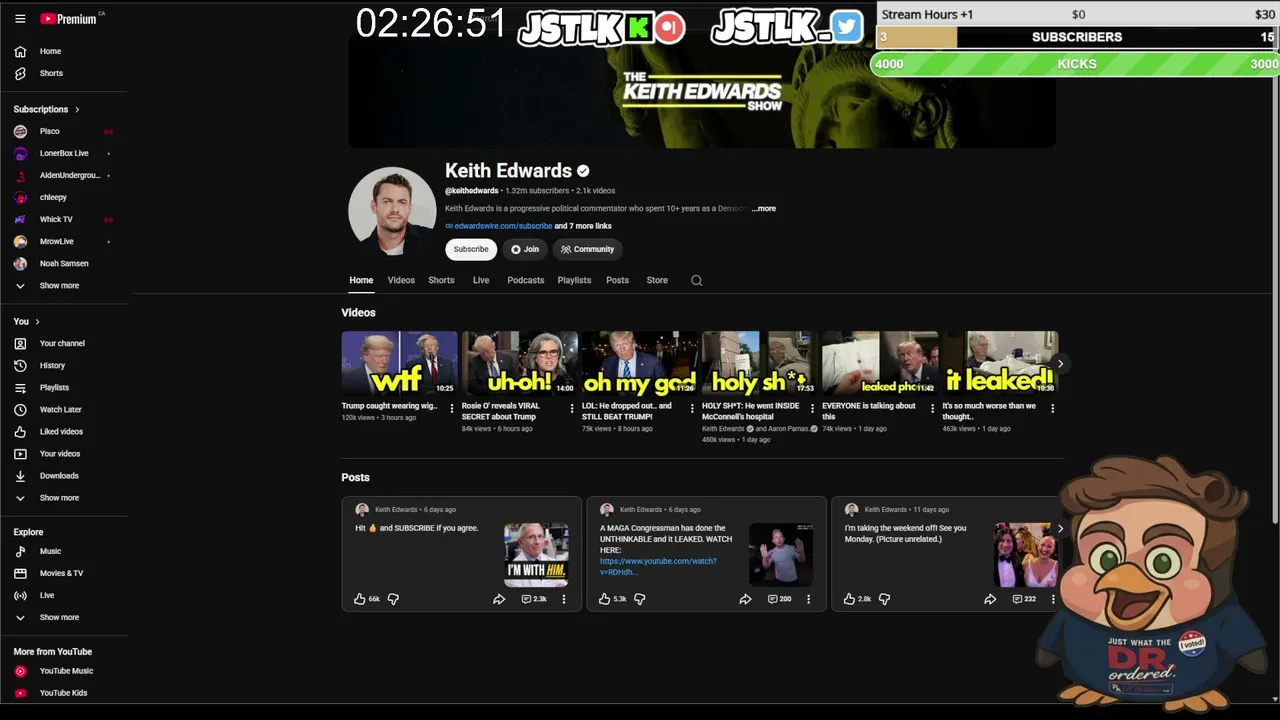Open Shorts in the sidebar
The height and width of the screenshot is (720, 1280).
tap(51, 73)
